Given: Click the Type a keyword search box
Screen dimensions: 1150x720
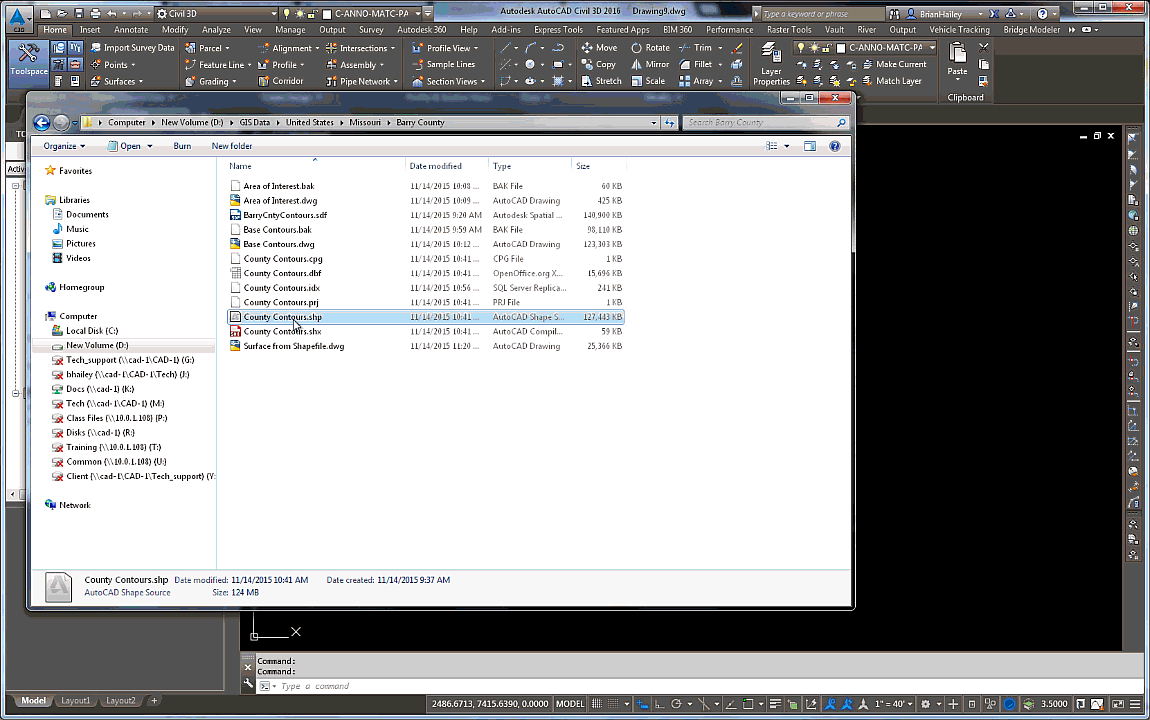Looking at the screenshot, I should point(821,14).
